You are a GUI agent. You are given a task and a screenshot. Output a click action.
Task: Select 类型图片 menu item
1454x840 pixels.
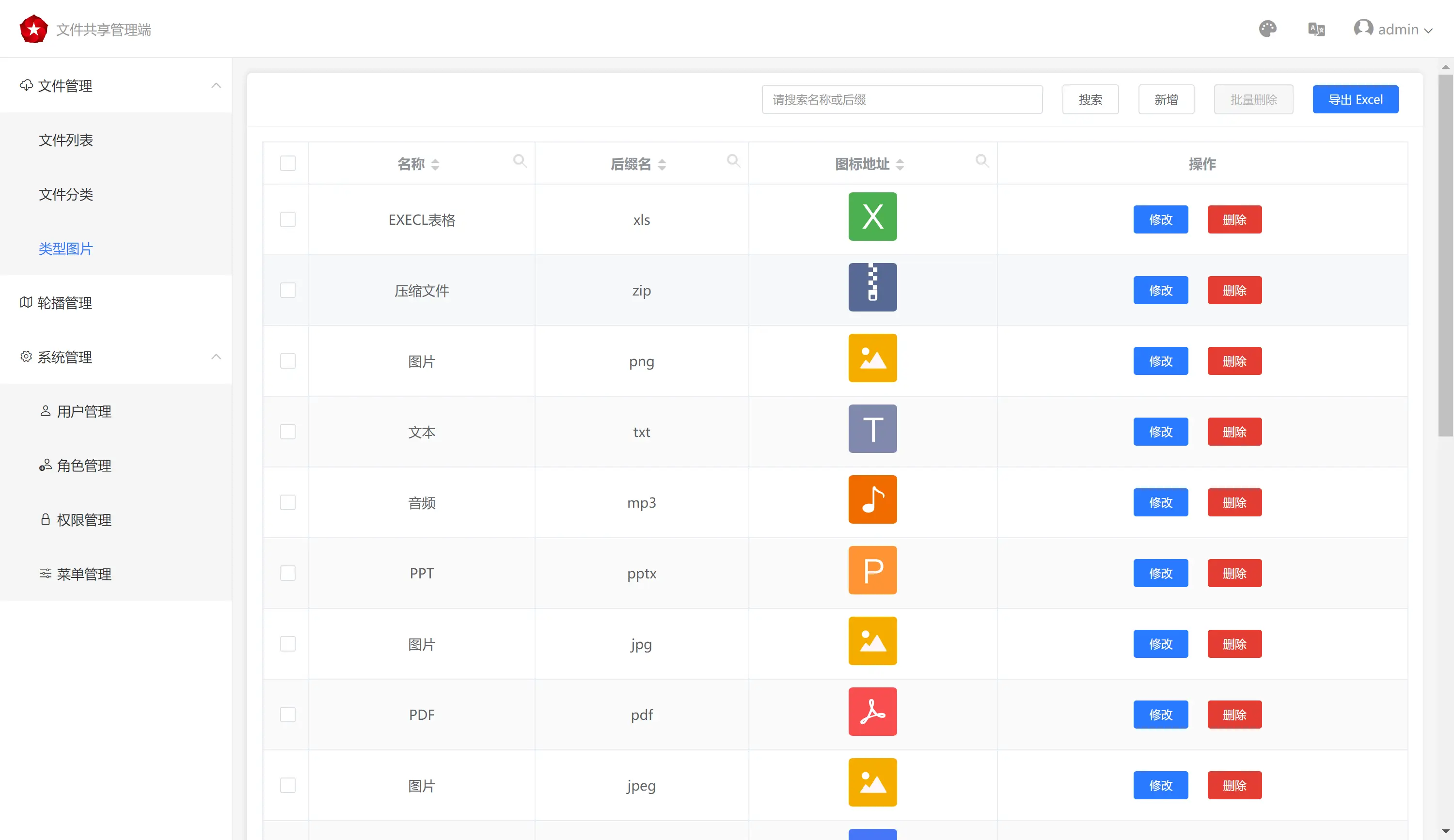coord(115,249)
